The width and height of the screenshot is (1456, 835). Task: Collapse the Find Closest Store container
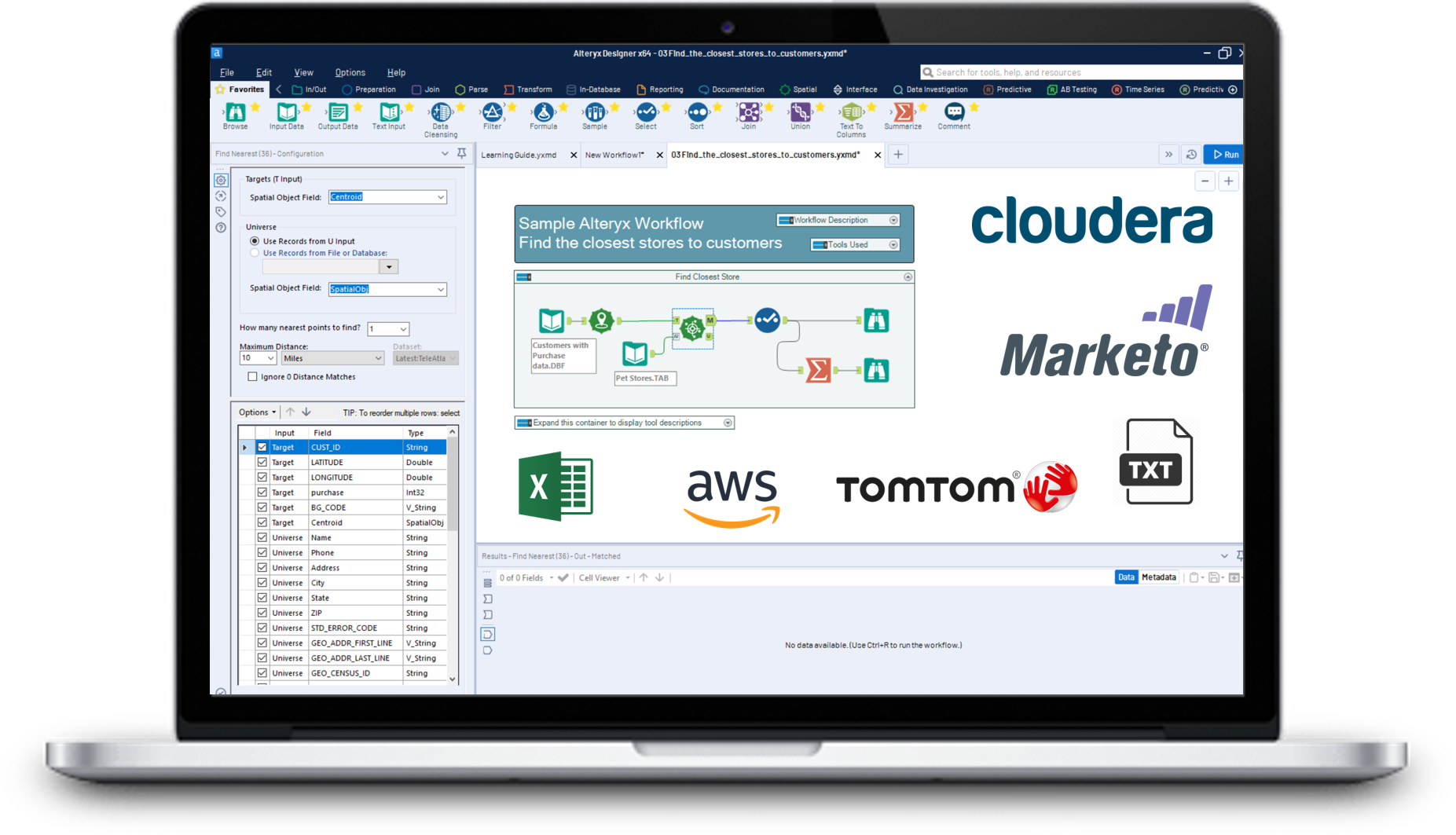click(908, 277)
